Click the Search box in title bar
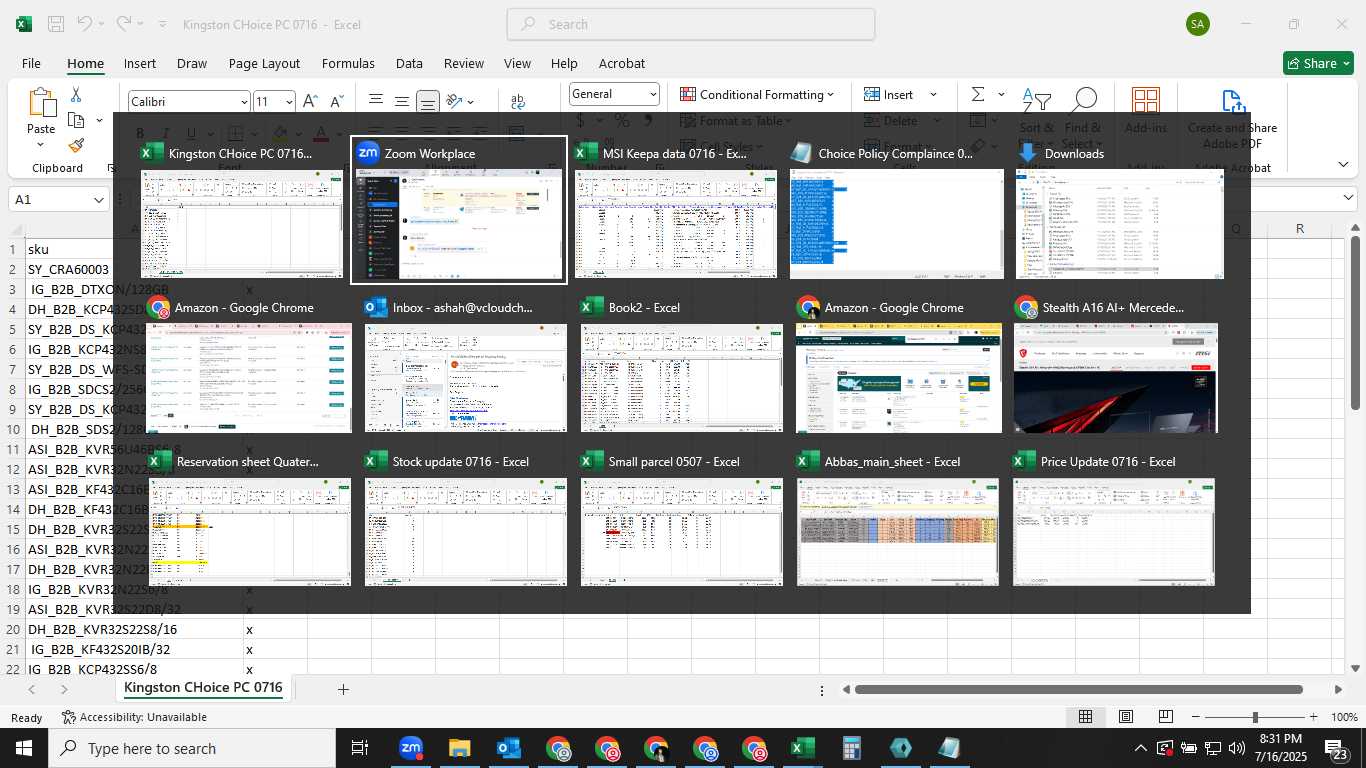Image resolution: width=1366 pixels, height=768 pixels. [x=691, y=24]
